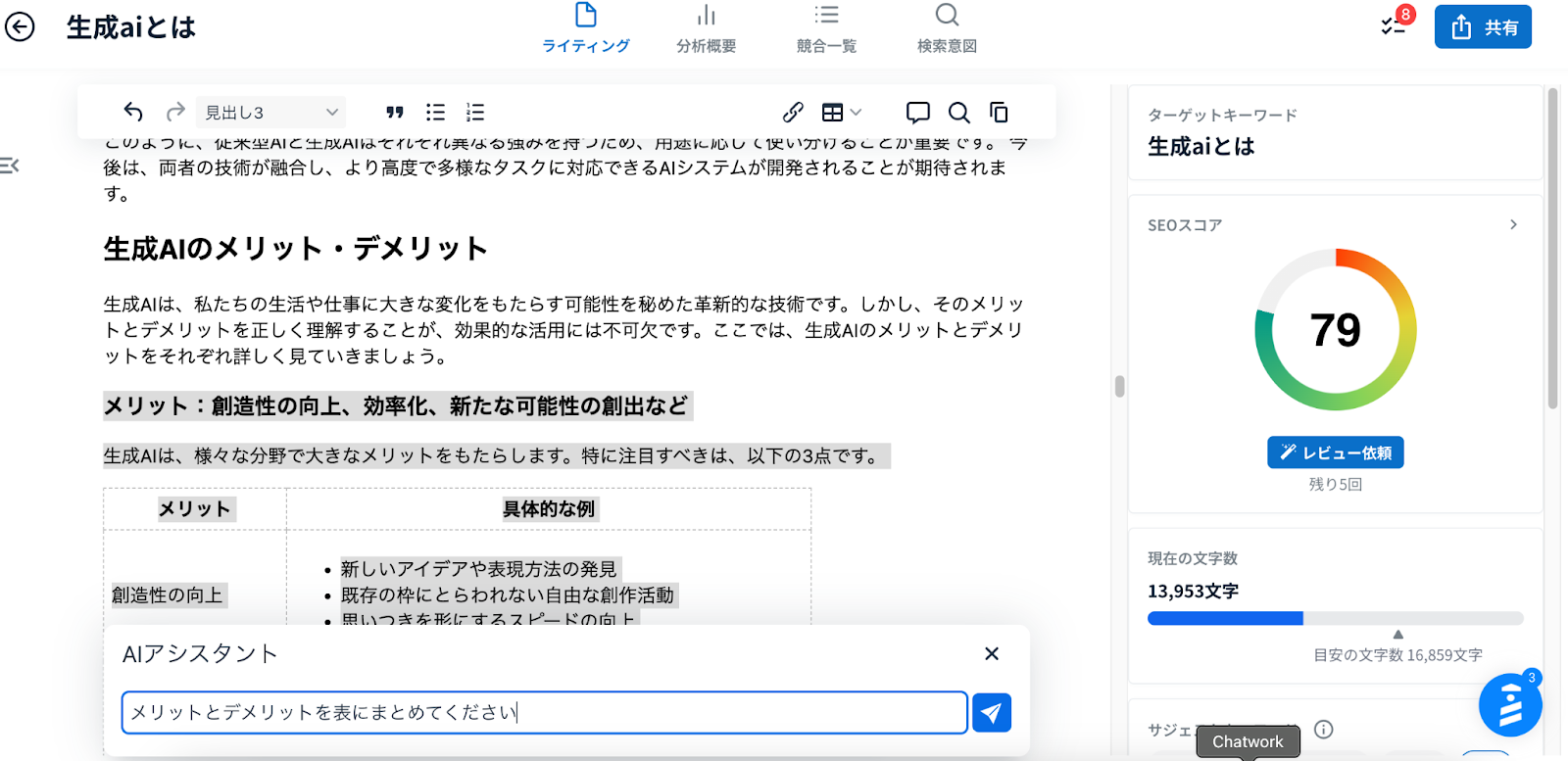Click the 目安の文字数 triangle marker
The image size is (1568, 761).
(1398, 635)
